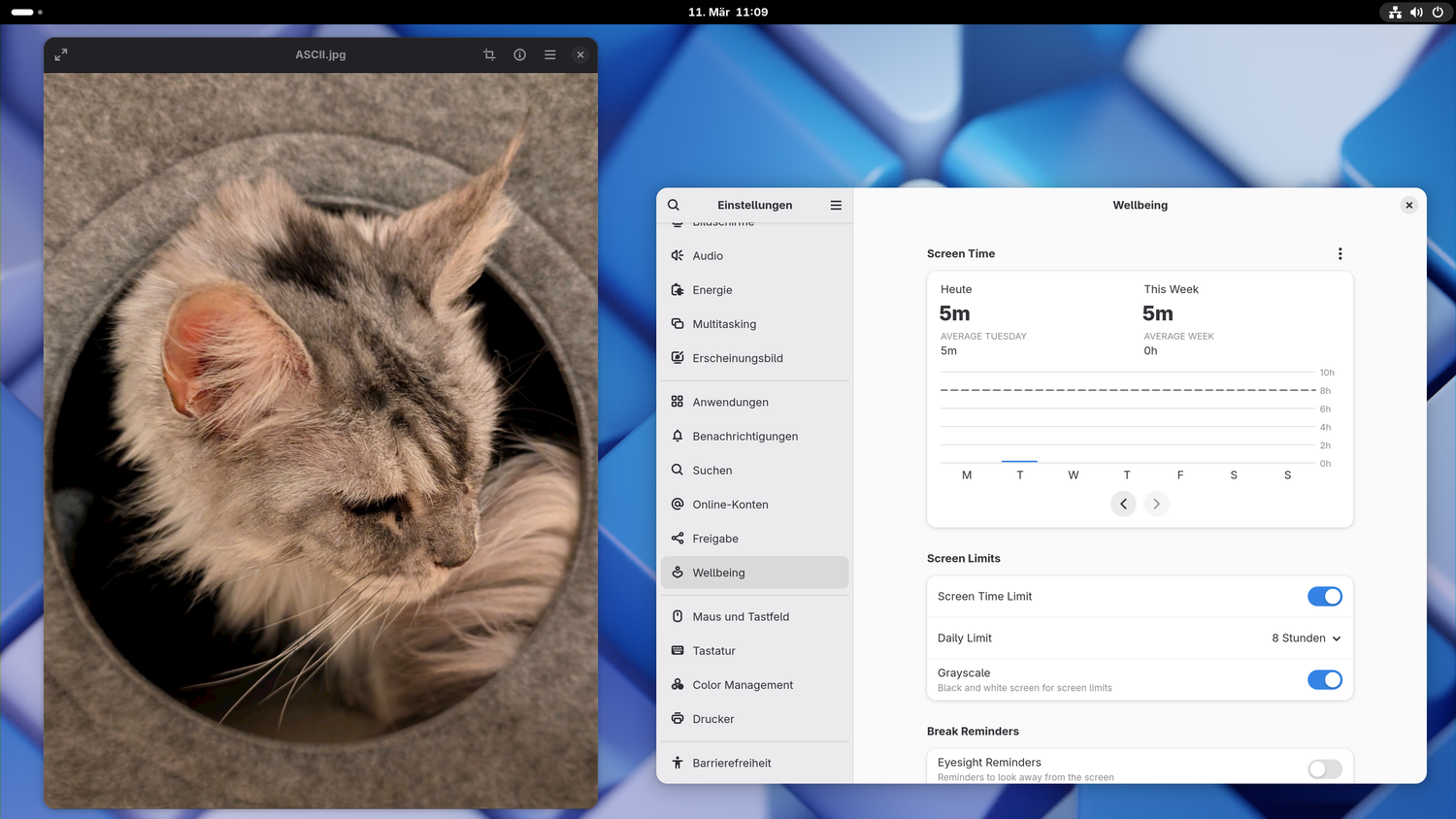Open Color Management settings
Viewport: 1456px width, 819px height.
click(x=744, y=684)
